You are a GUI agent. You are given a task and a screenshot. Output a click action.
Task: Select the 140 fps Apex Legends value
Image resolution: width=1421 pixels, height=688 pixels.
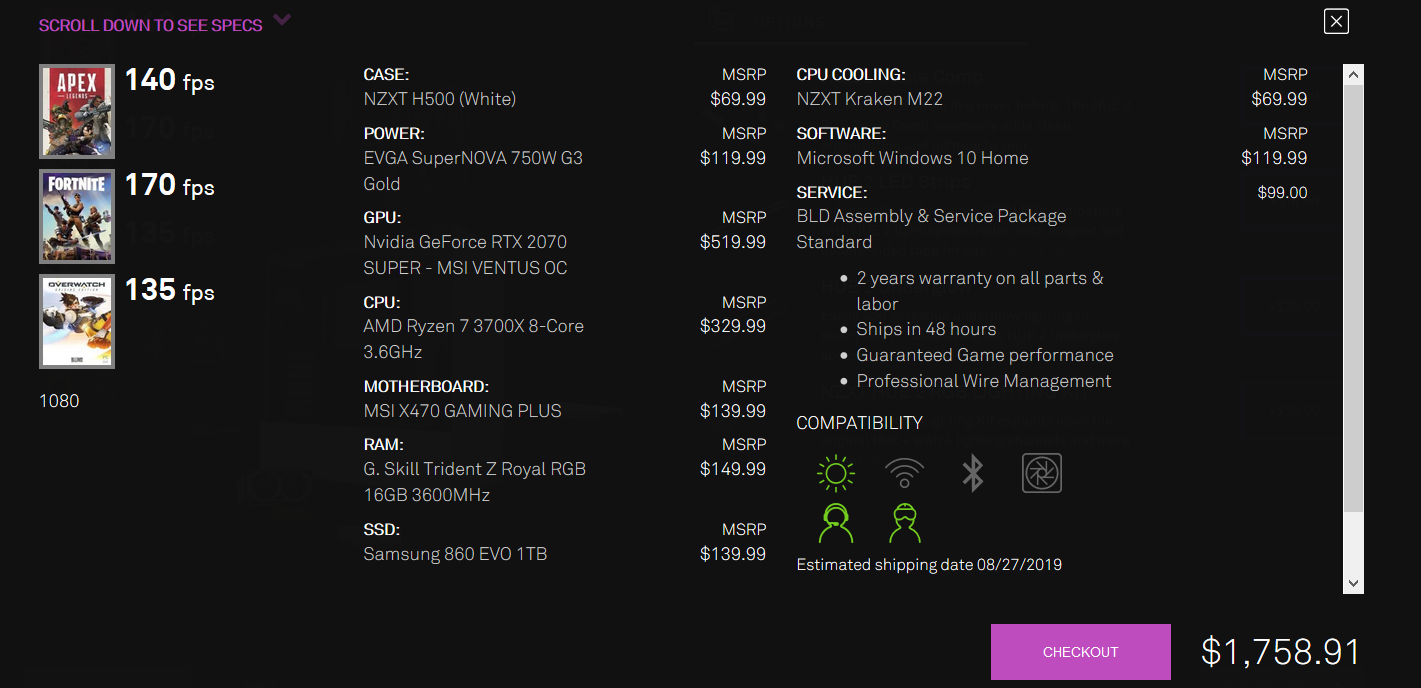[170, 80]
